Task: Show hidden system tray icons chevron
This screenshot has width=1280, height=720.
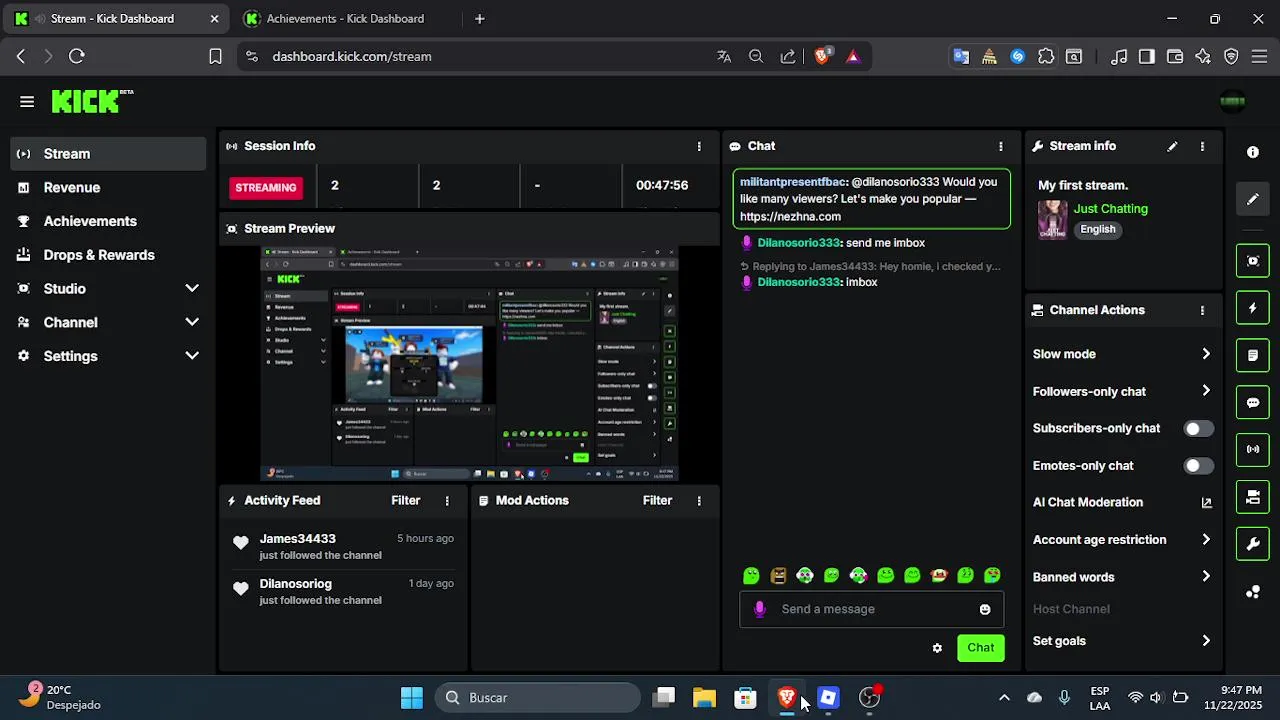Action: pos(1004,698)
